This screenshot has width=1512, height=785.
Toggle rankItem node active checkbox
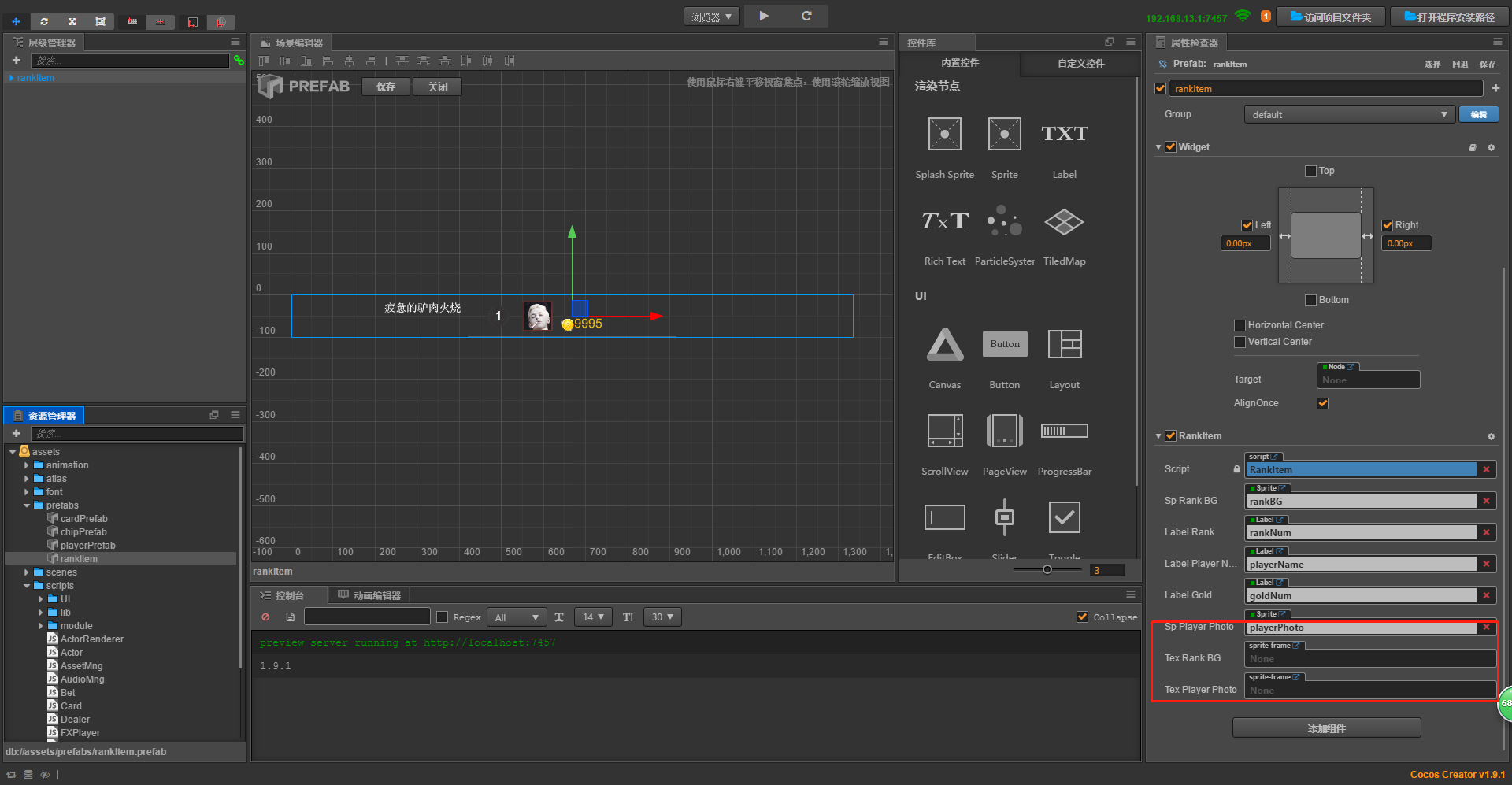point(1160,89)
